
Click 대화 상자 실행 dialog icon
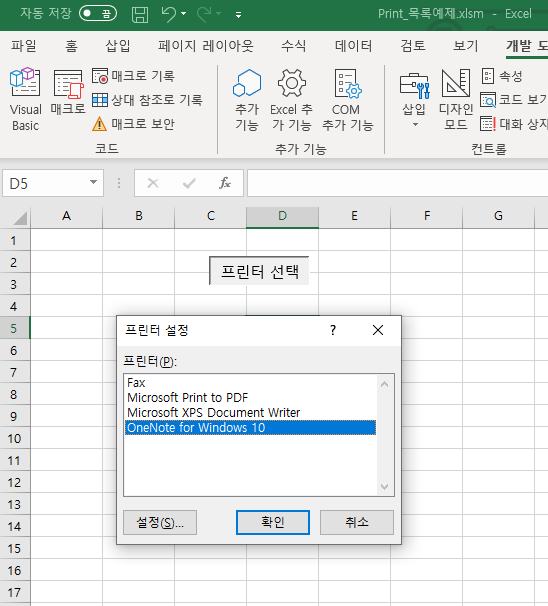(x=513, y=124)
